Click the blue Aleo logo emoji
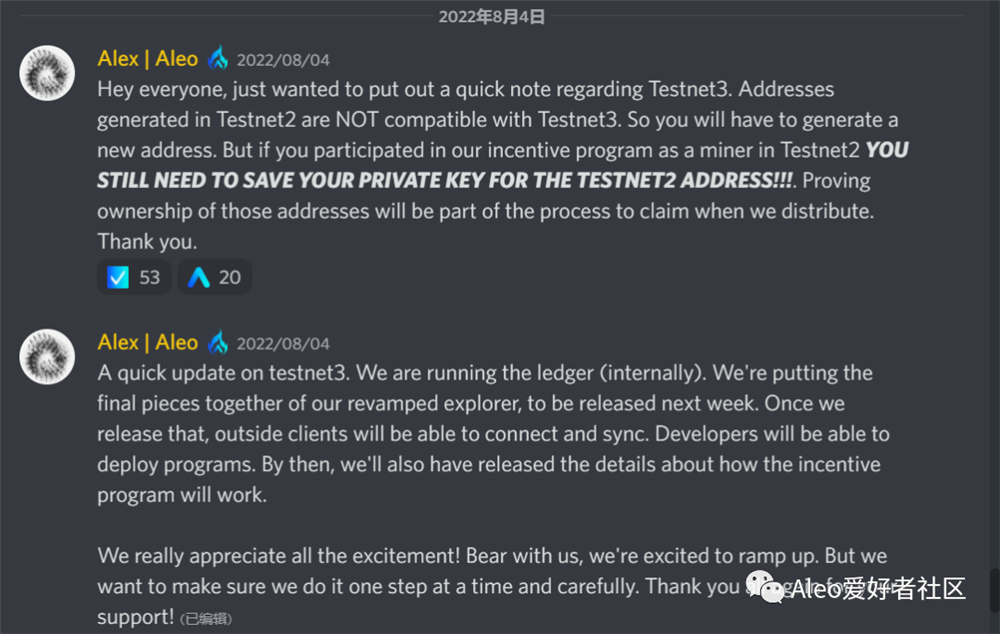This screenshot has height=634, width=1000. 198,277
